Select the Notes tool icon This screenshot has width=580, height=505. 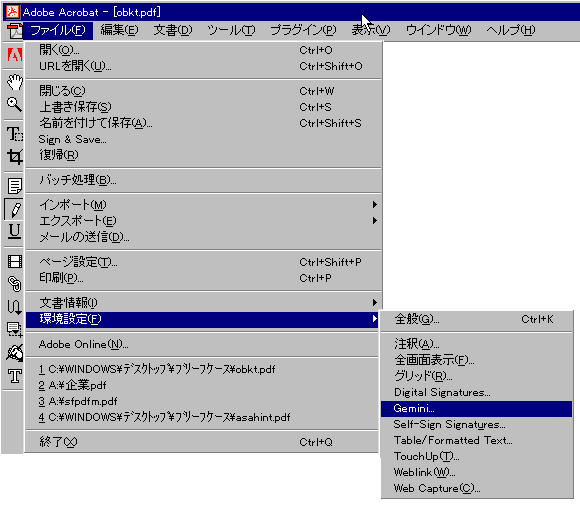(x=15, y=186)
